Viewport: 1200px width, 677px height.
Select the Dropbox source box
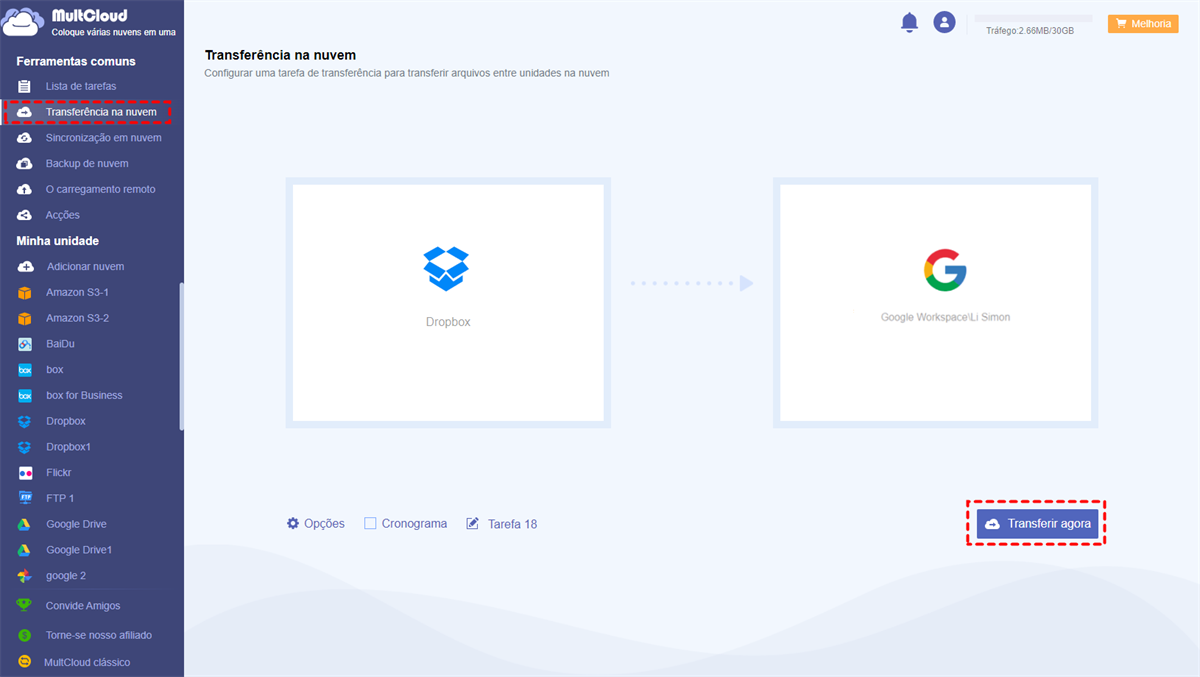tap(448, 302)
